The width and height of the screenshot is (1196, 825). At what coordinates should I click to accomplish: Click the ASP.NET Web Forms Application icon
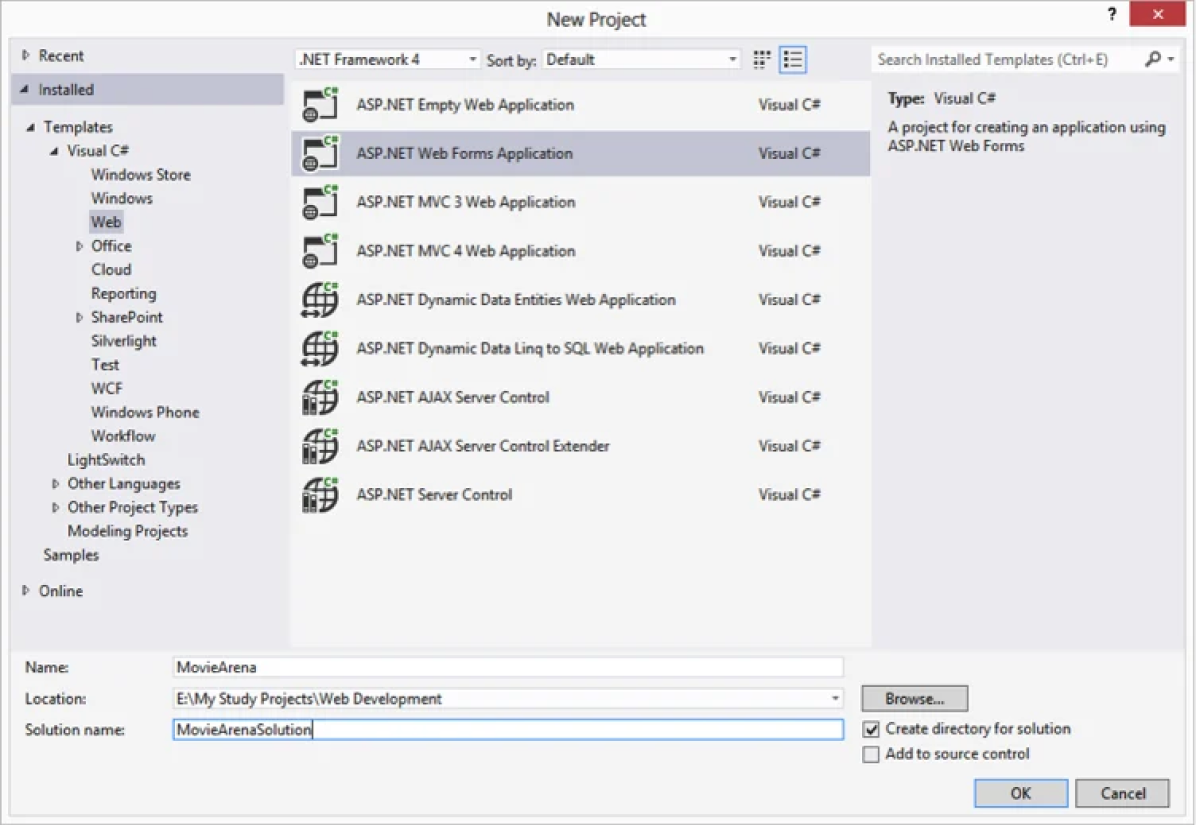320,153
